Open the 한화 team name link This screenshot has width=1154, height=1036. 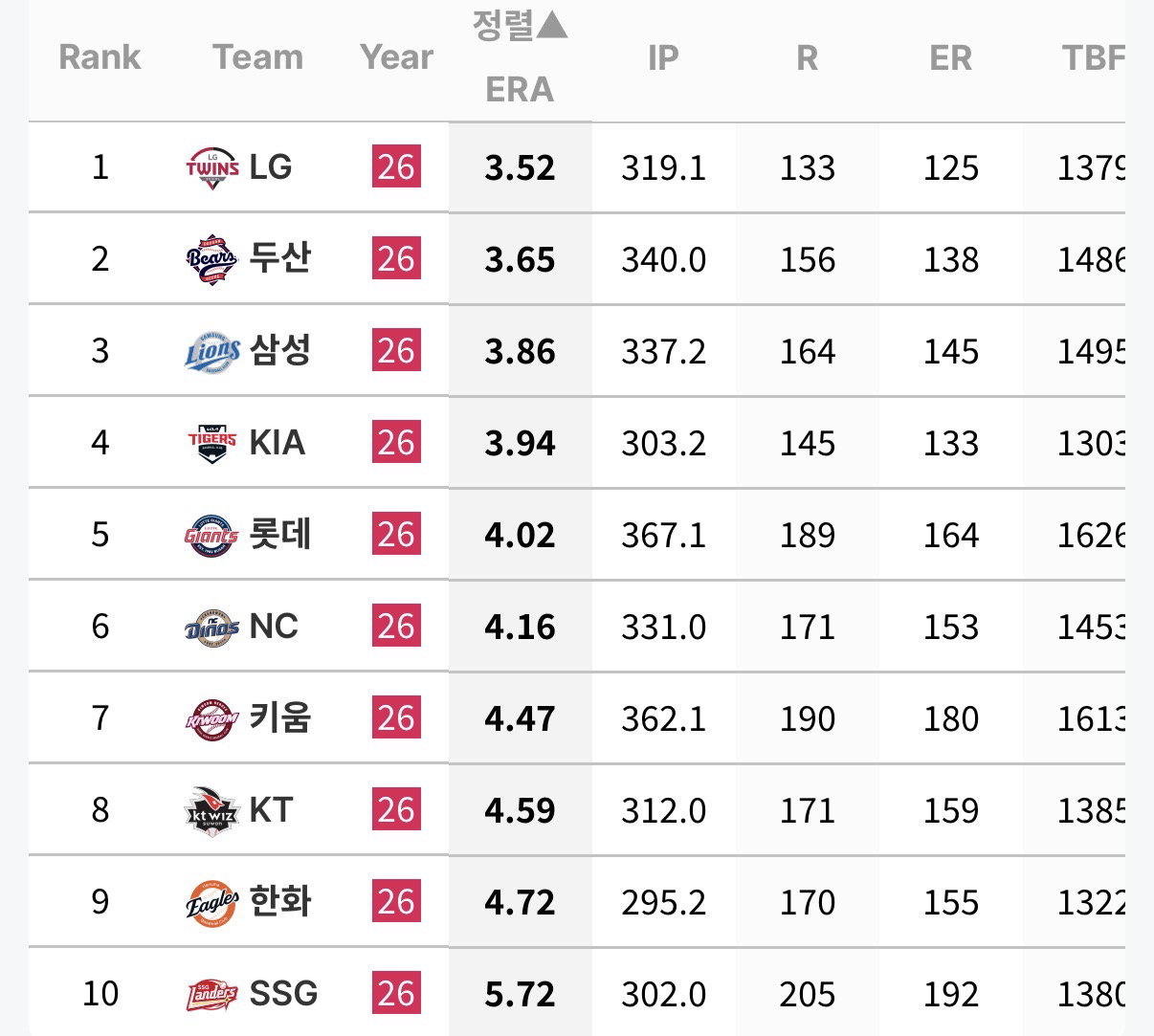click(280, 901)
